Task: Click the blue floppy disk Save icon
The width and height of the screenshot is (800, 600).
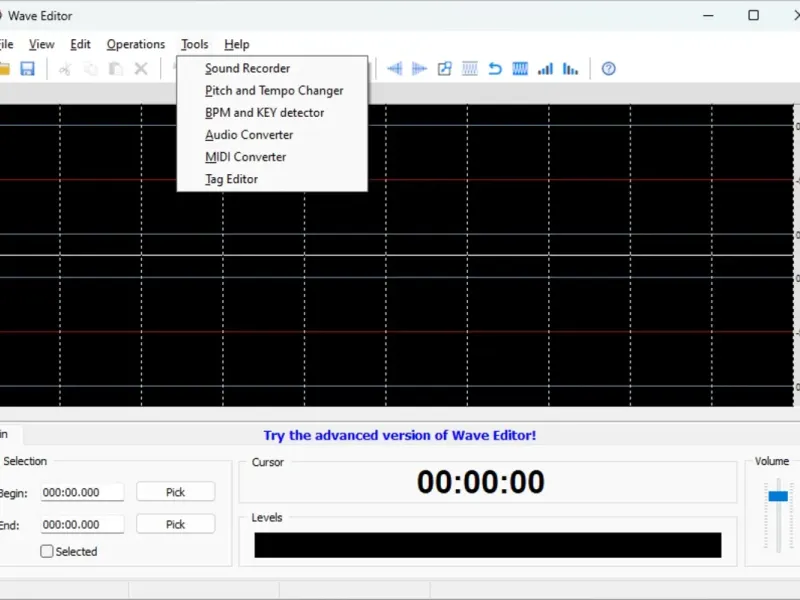Action: 28,69
